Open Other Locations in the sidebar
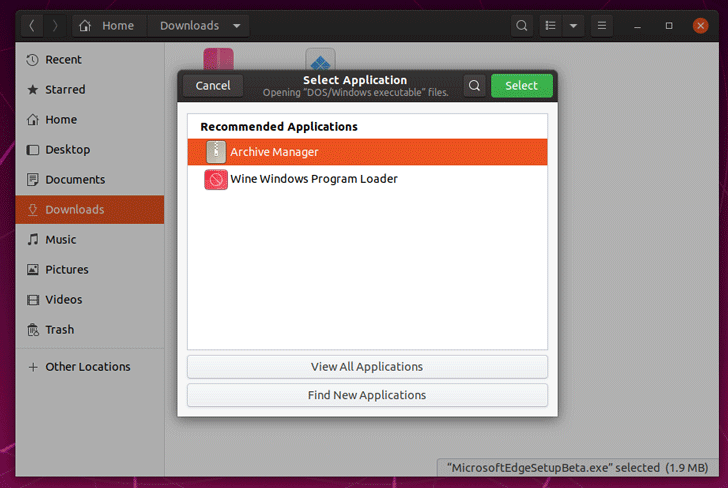Screen dimensions: 728x488 point(90,367)
